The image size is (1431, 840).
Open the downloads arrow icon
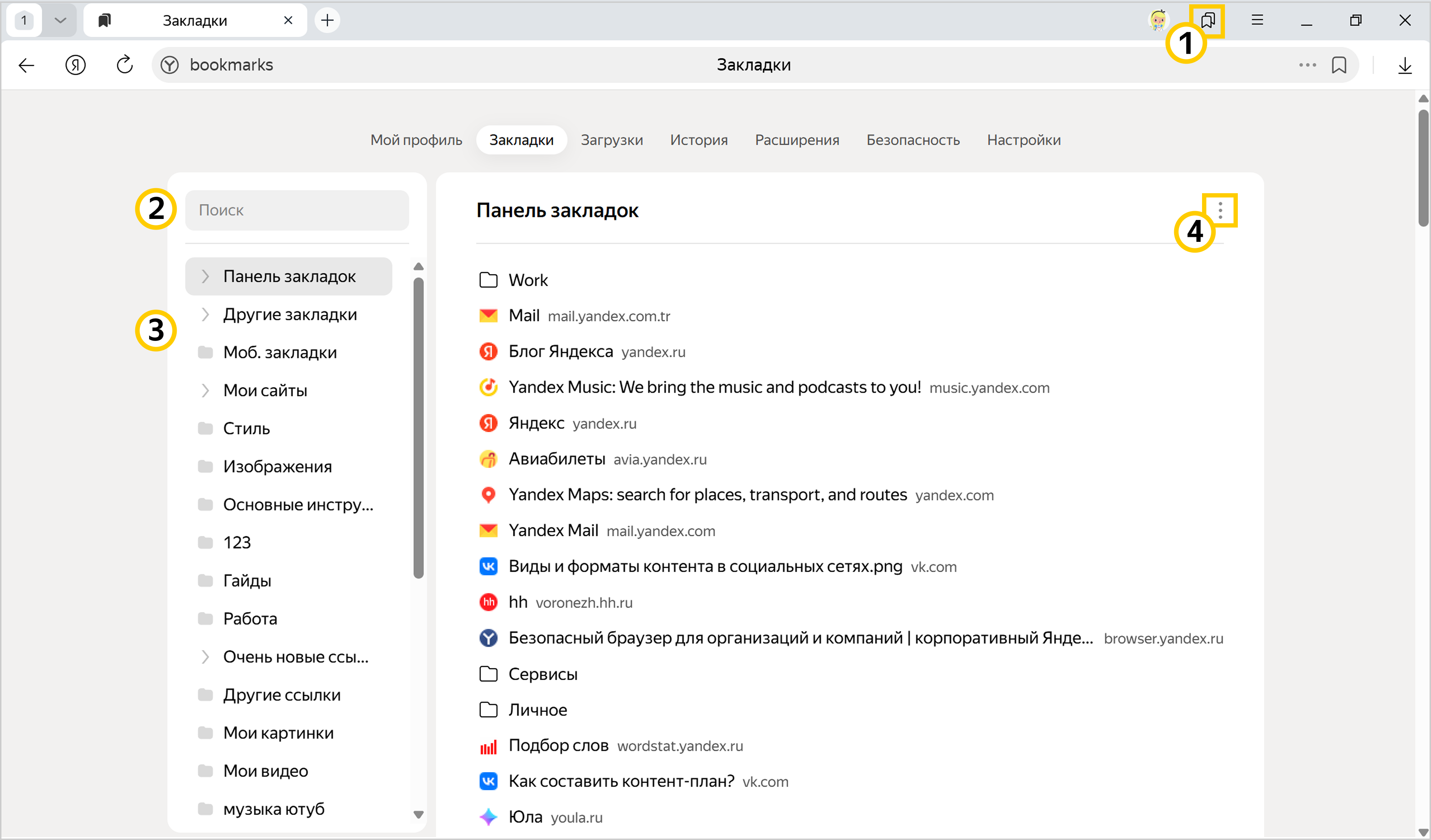(1404, 65)
